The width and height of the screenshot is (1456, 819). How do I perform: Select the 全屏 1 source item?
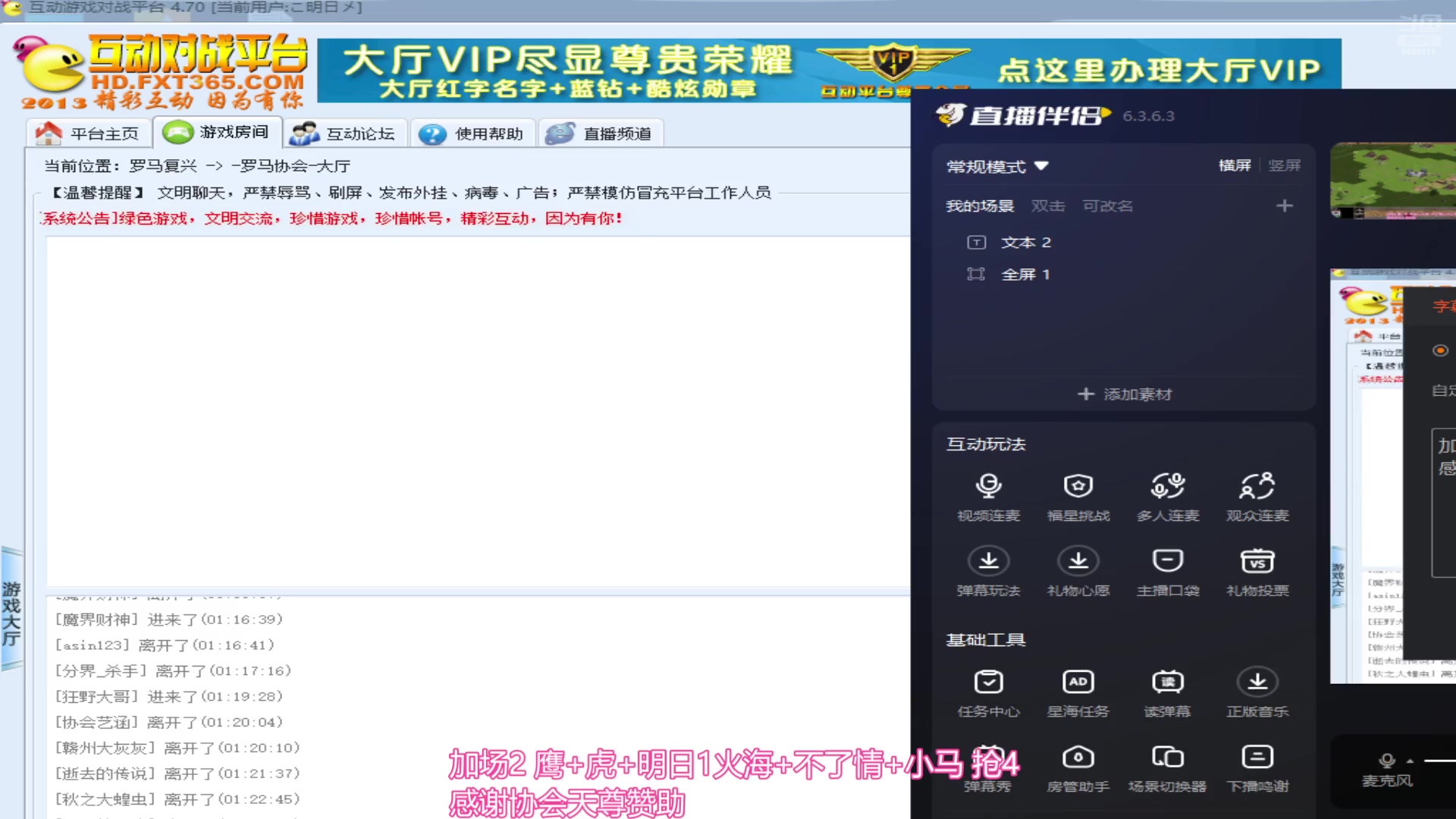[1025, 274]
